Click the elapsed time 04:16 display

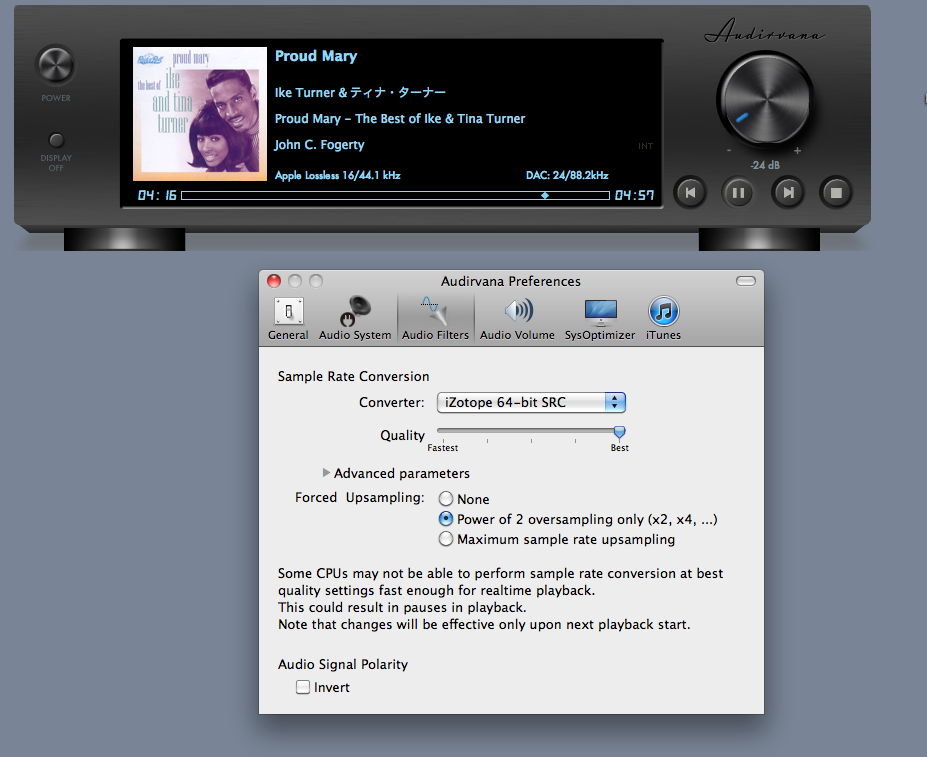(157, 195)
